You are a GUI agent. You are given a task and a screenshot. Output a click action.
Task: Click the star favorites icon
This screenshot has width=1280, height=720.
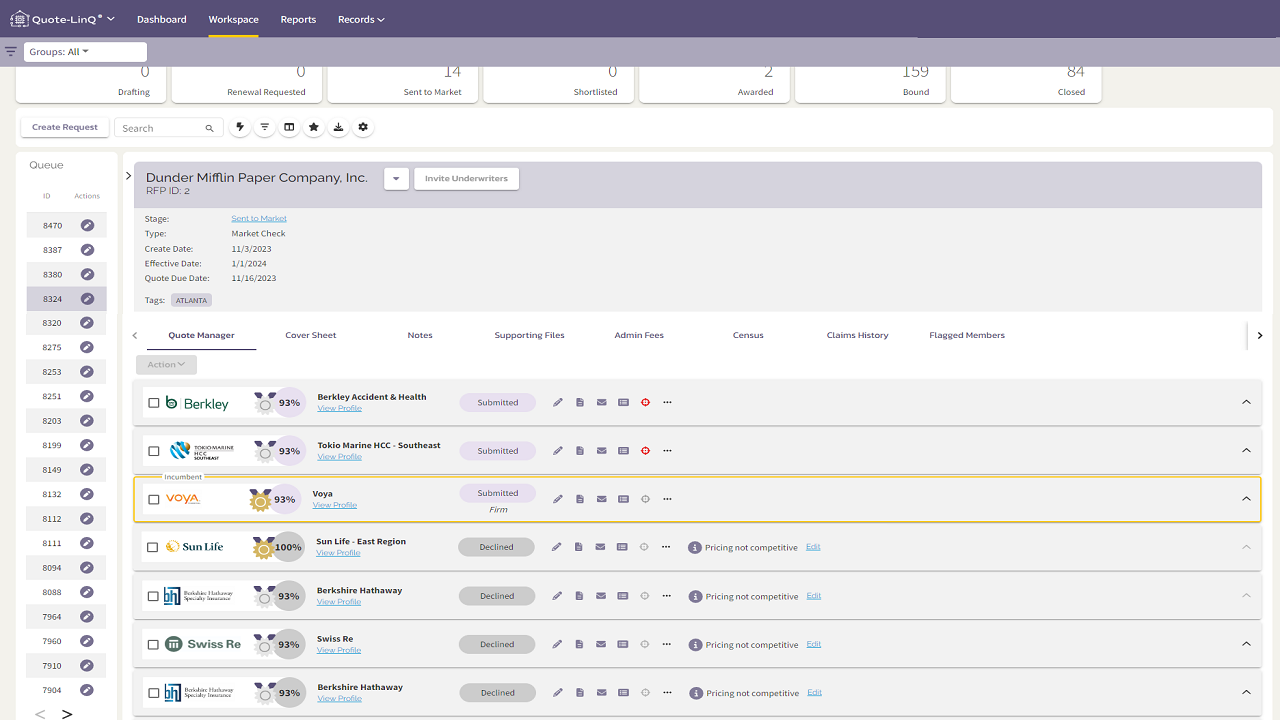[x=314, y=127]
